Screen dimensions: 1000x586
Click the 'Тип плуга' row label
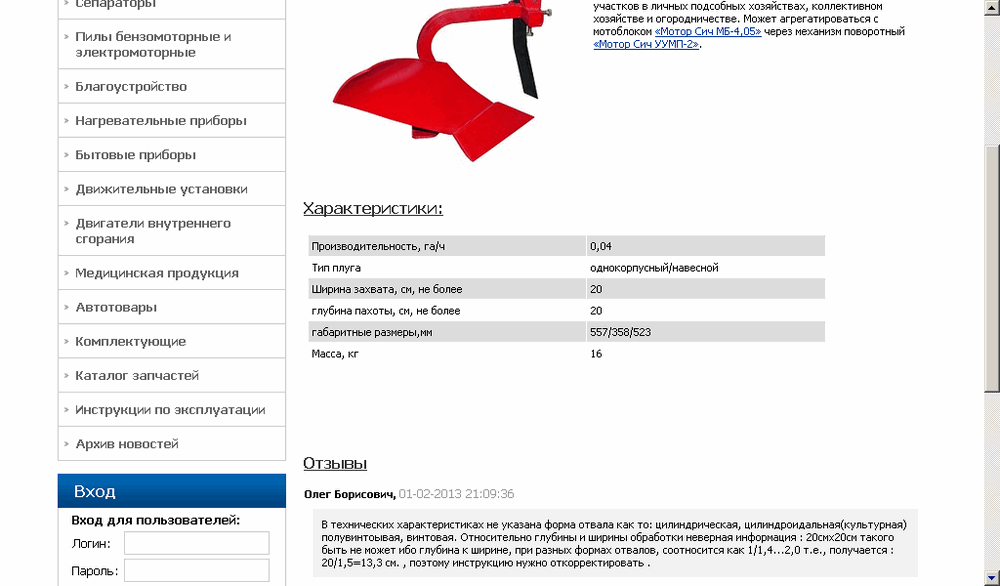tap(336, 268)
